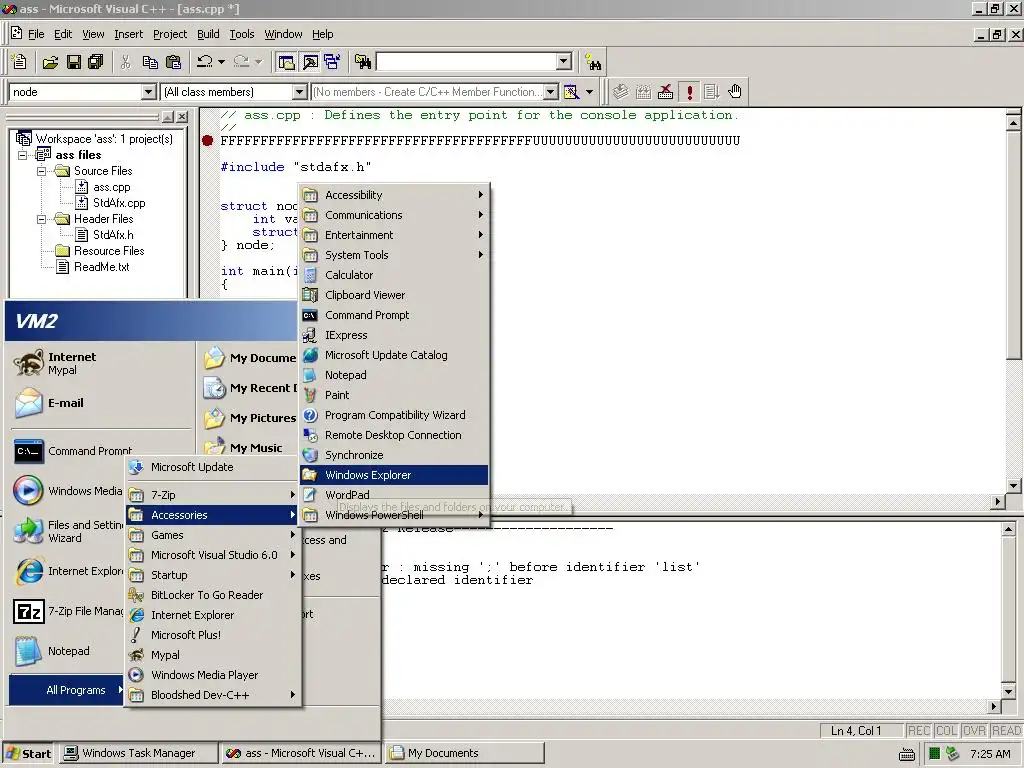
Task: Collapse the 'ass files' tree node
Action: pyautogui.click(x=23, y=155)
